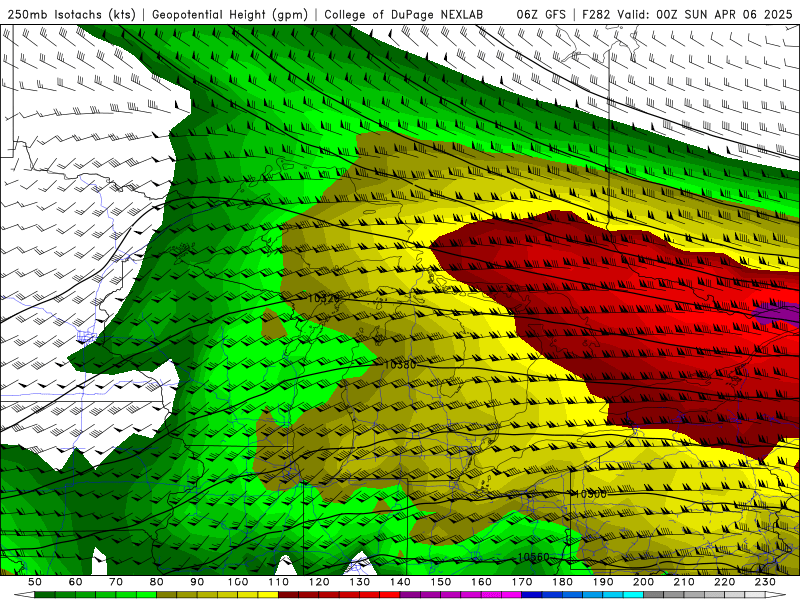Click the 120 value on the color scale

[319, 582]
